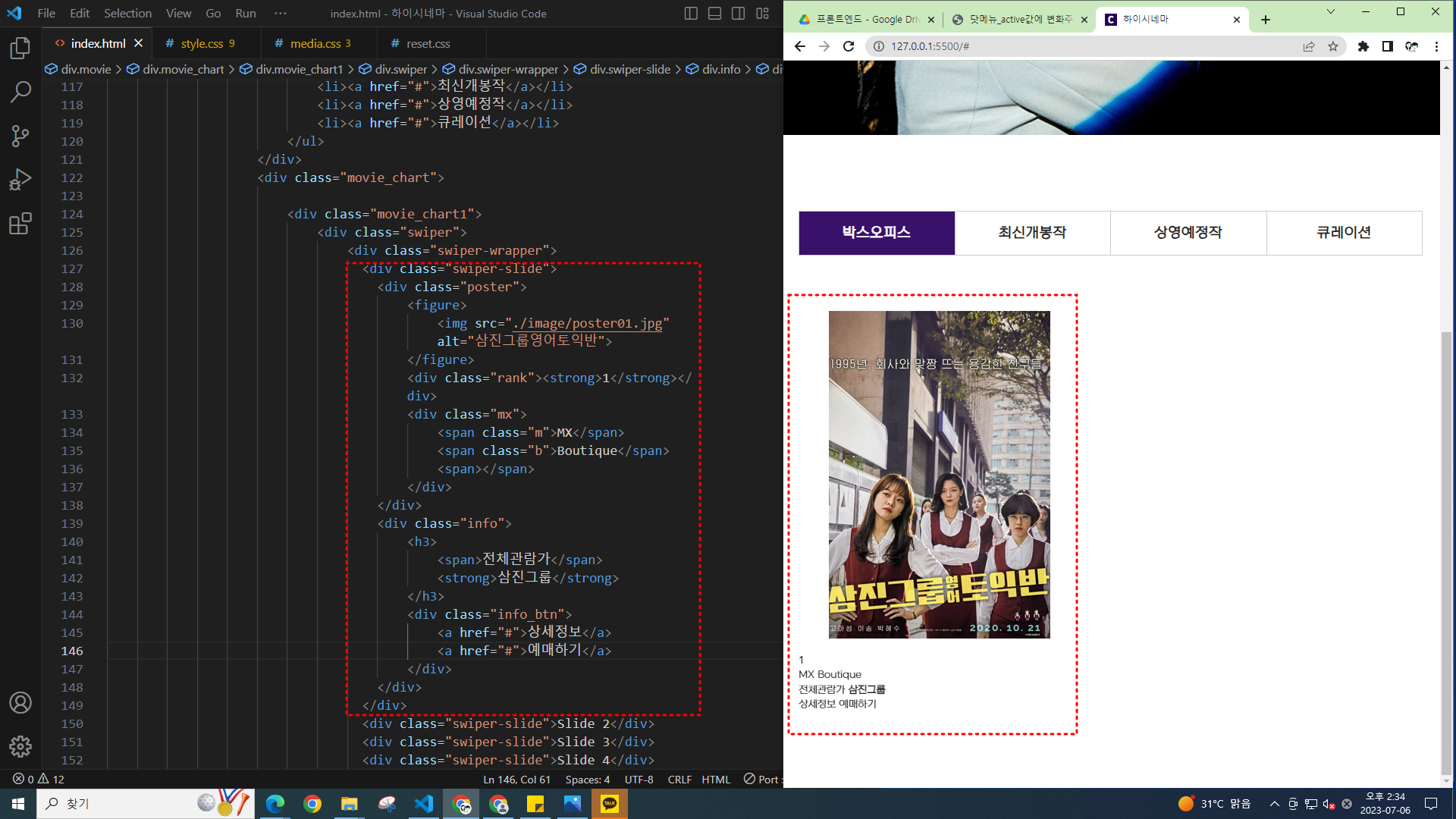Open the Search view in the activity bar
1456x819 pixels.
coord(20,93)
